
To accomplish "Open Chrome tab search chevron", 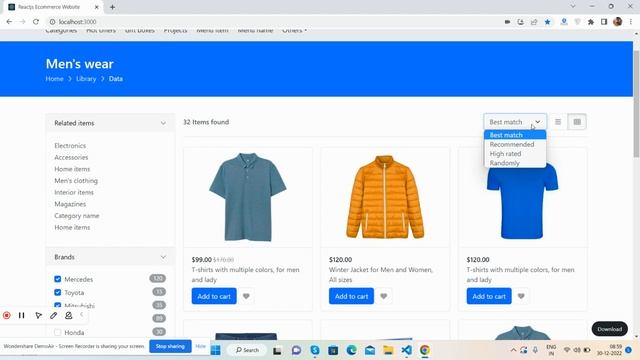I will pos(573,7).
